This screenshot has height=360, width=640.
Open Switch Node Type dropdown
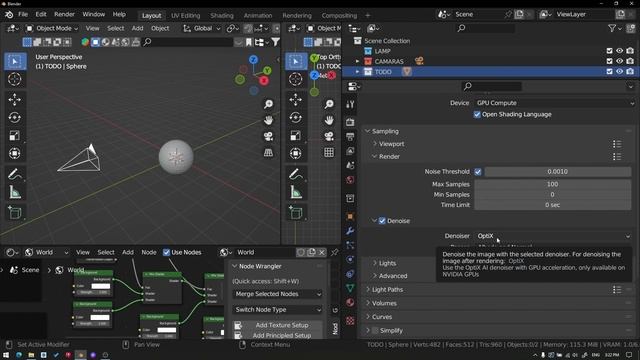click(278, 309)
